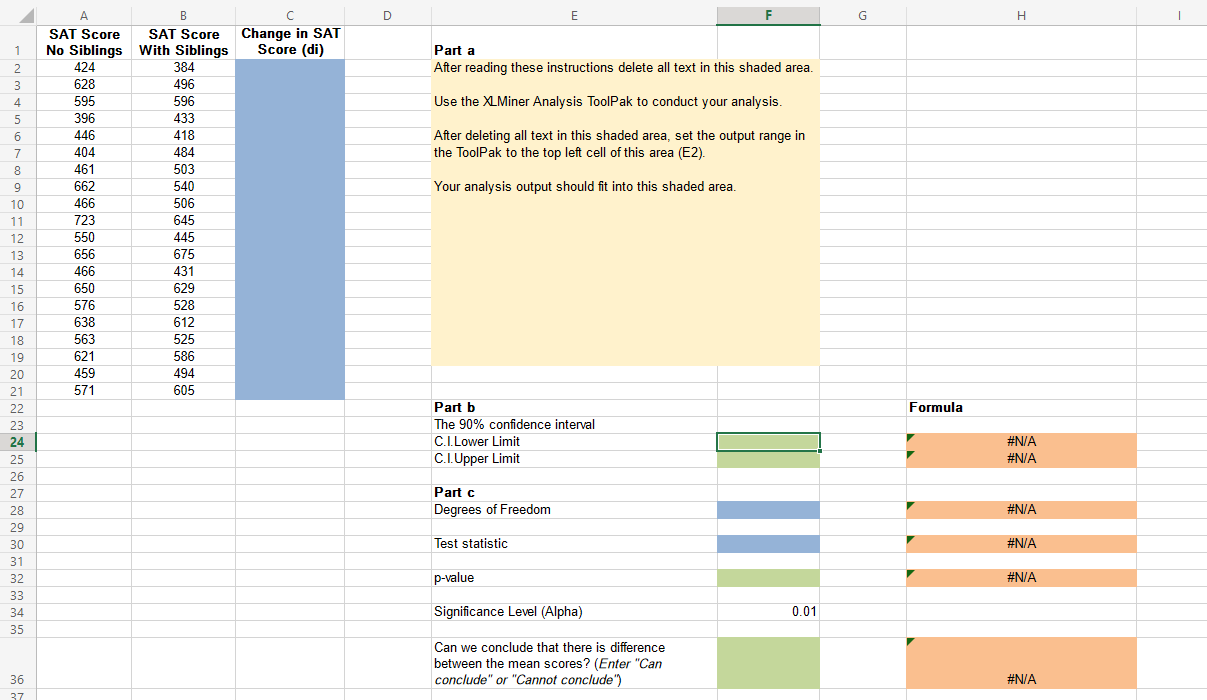
Task: Click blue cell C2 beside 384
Action: (x=290, y=68)
